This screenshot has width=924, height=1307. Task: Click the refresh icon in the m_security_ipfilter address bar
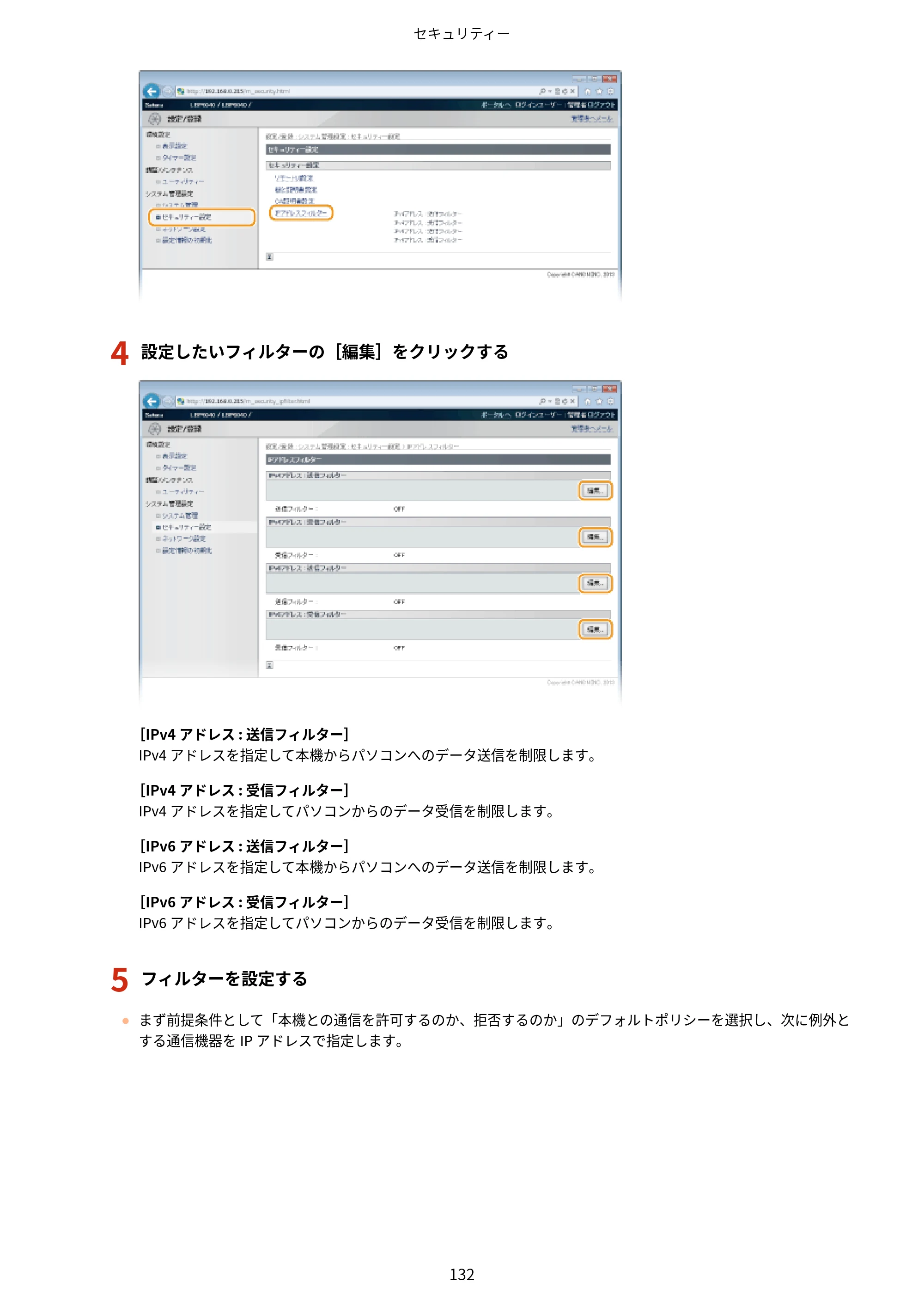[565, 401]
